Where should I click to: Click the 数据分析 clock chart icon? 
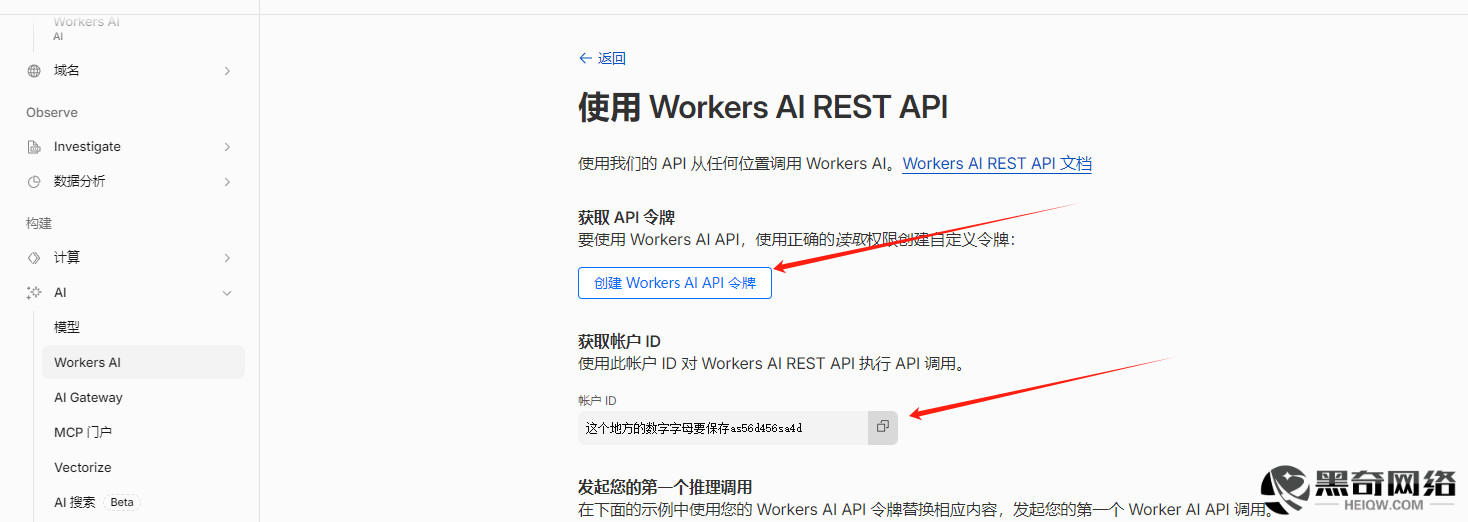pos(34,182)
